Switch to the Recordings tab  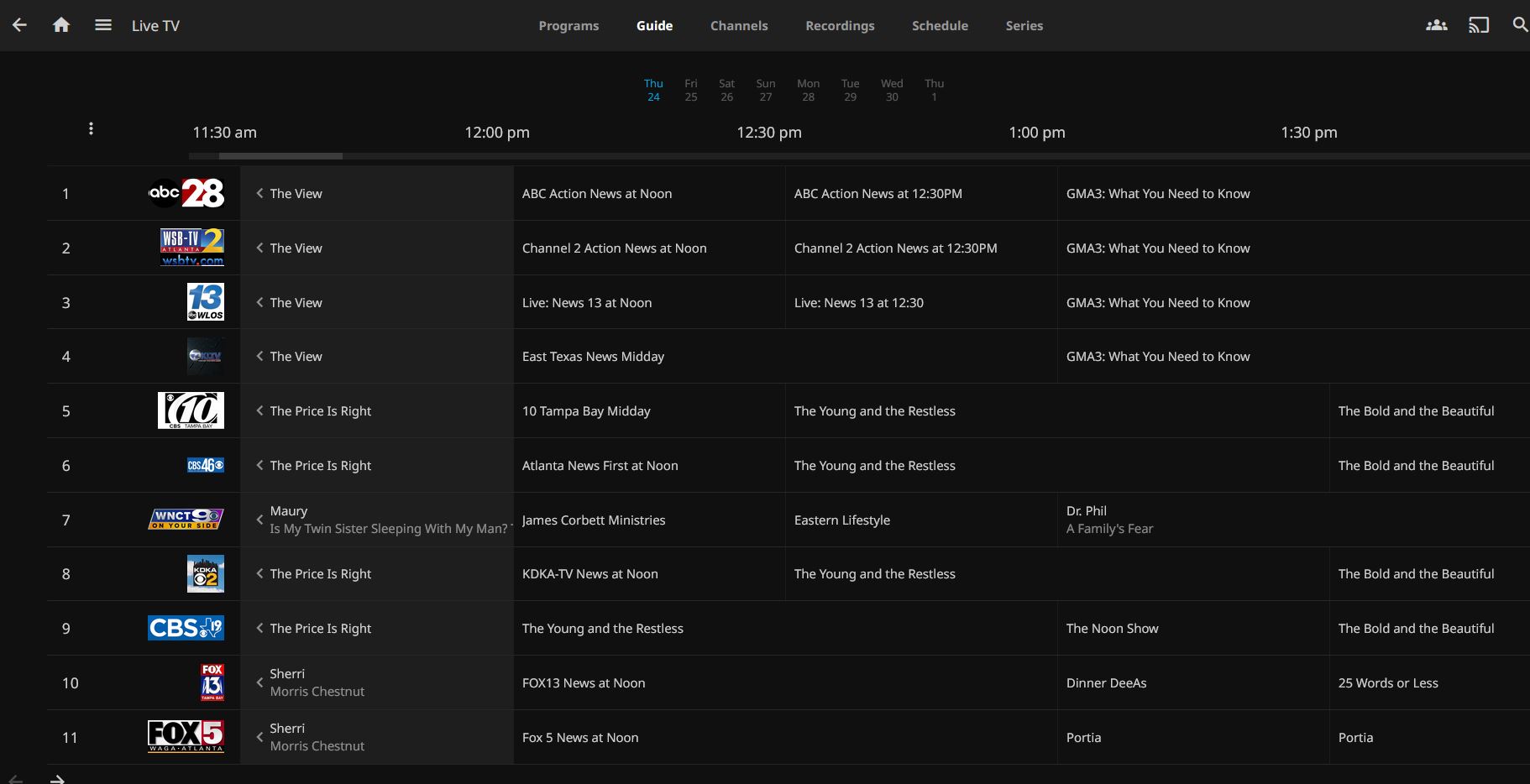pyautogui.click(x=840, y=26)
